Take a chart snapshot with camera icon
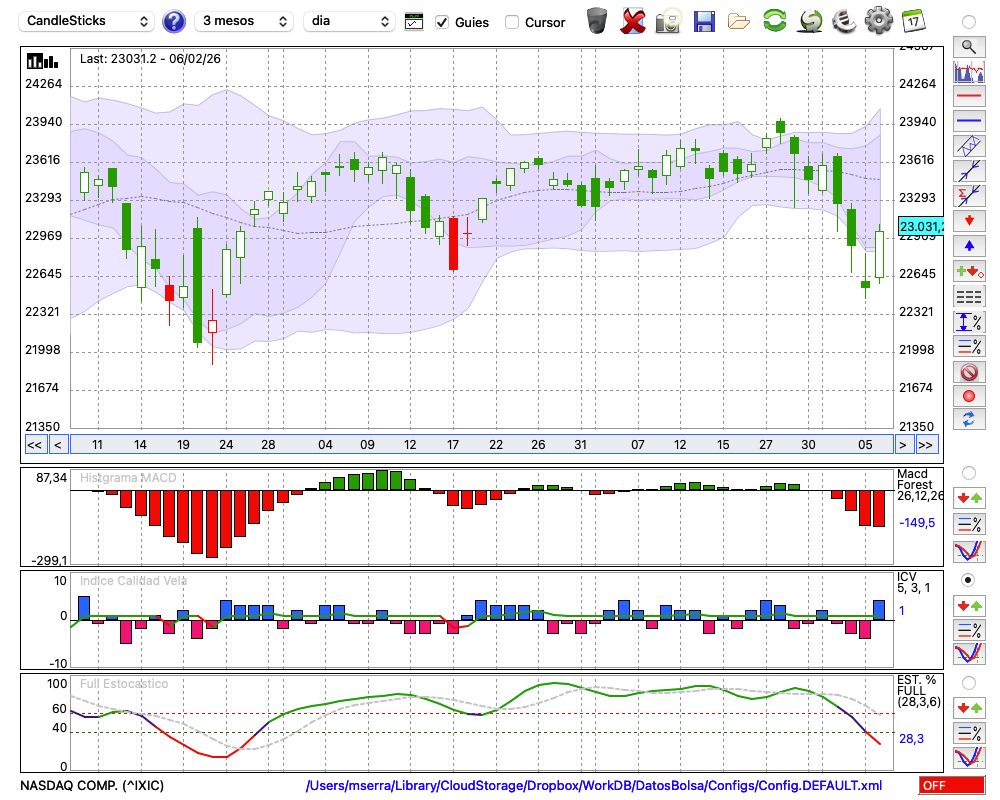This screenshot has height=800, width=1000. (668, 21)
